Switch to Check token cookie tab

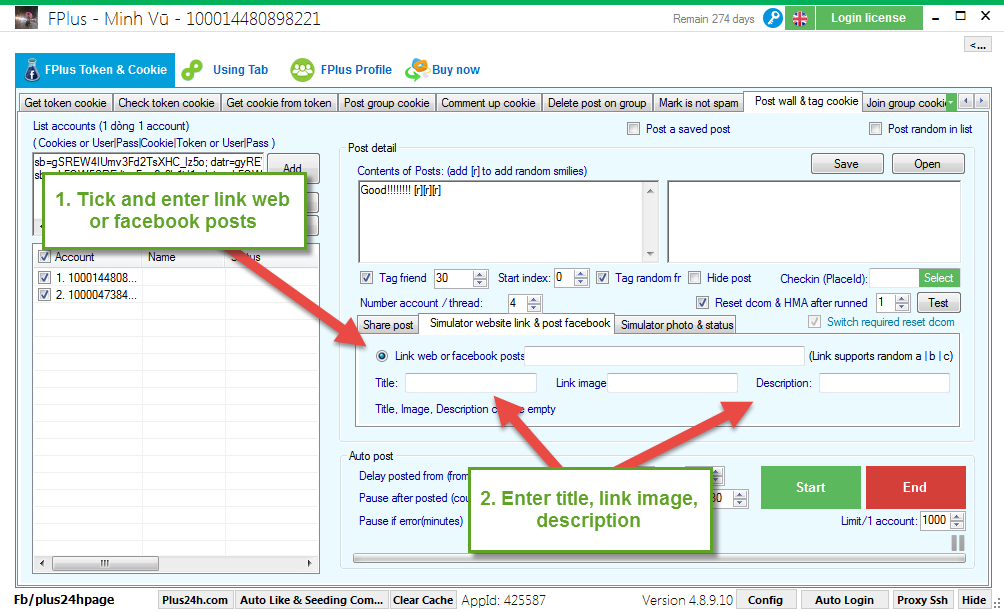point(166,103)
